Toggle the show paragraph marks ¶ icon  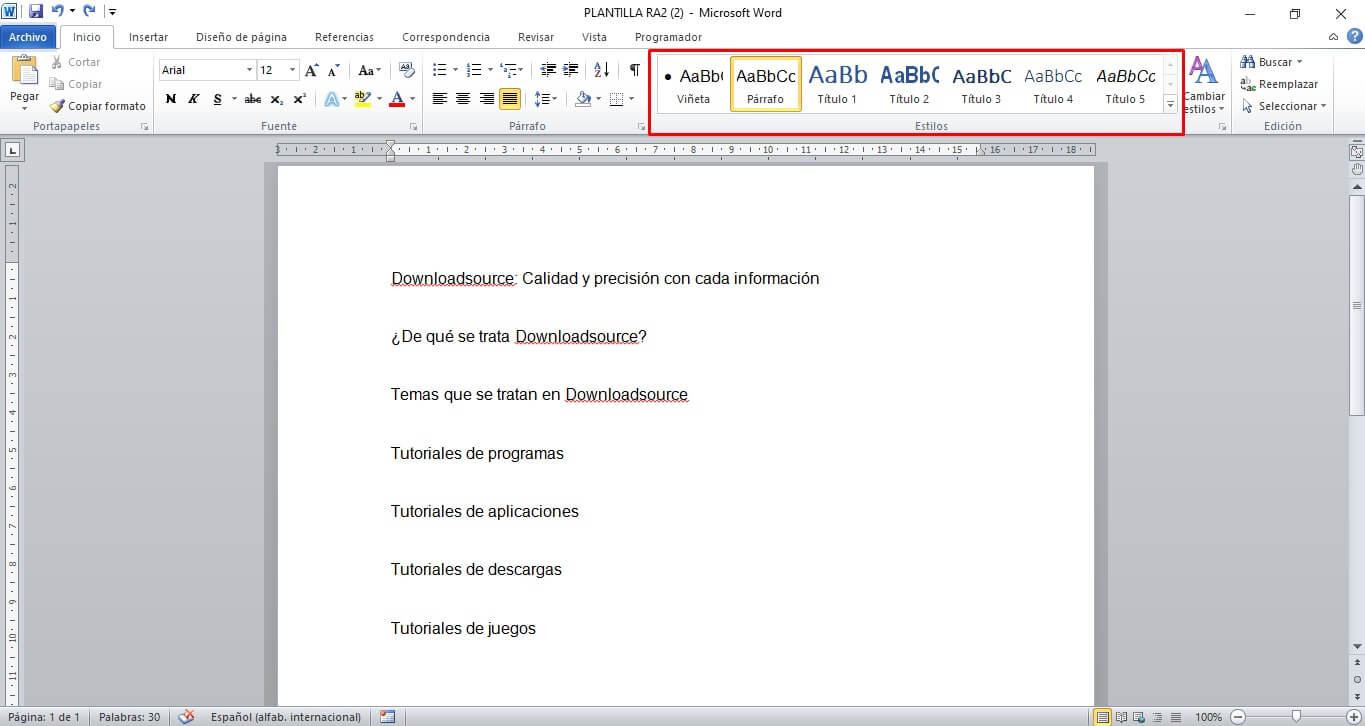(x=634, y=70)
